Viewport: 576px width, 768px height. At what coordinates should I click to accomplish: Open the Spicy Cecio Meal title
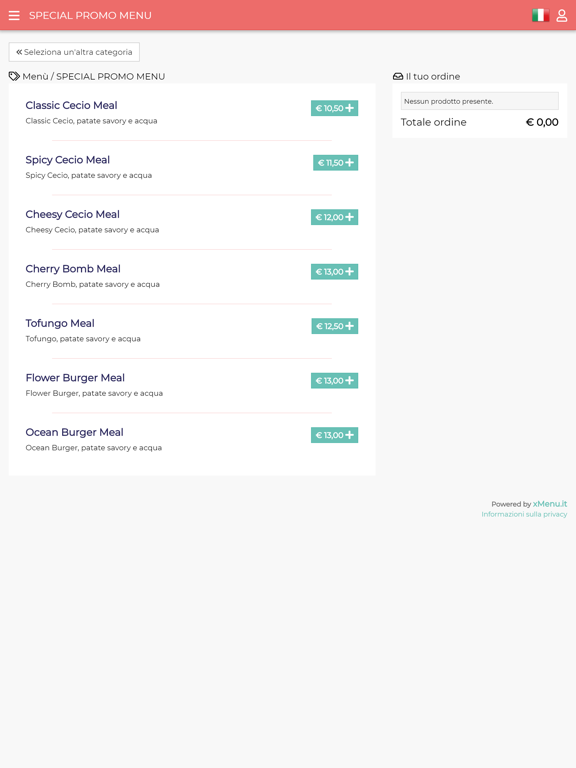pyautogui.click(x=68, y=160)
